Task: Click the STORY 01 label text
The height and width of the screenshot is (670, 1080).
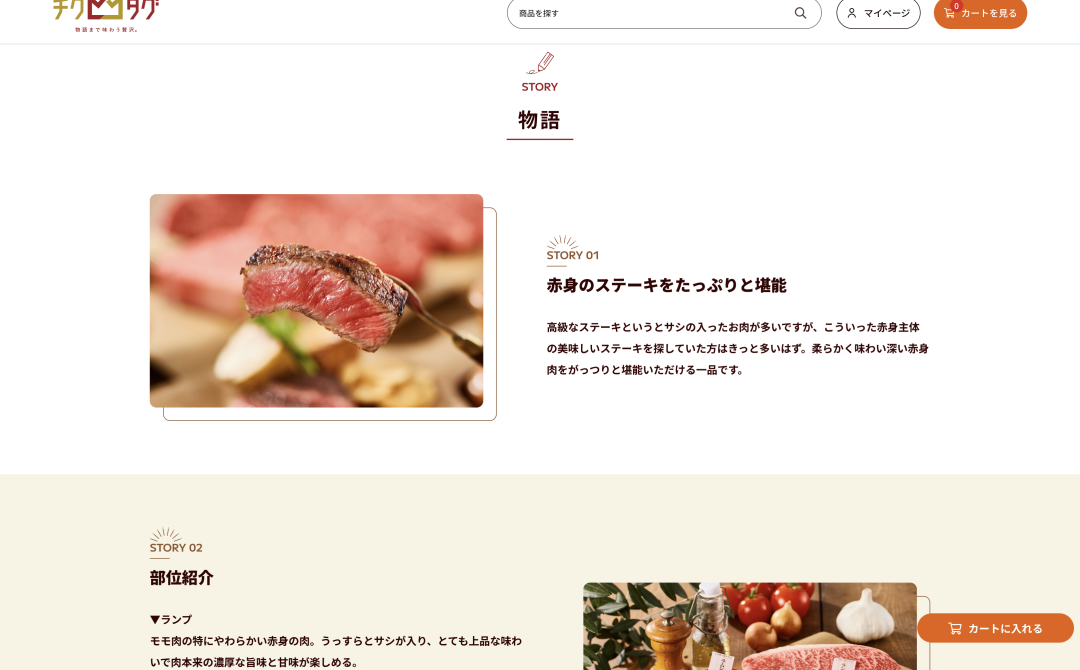Action: click(x=573, y=255)
